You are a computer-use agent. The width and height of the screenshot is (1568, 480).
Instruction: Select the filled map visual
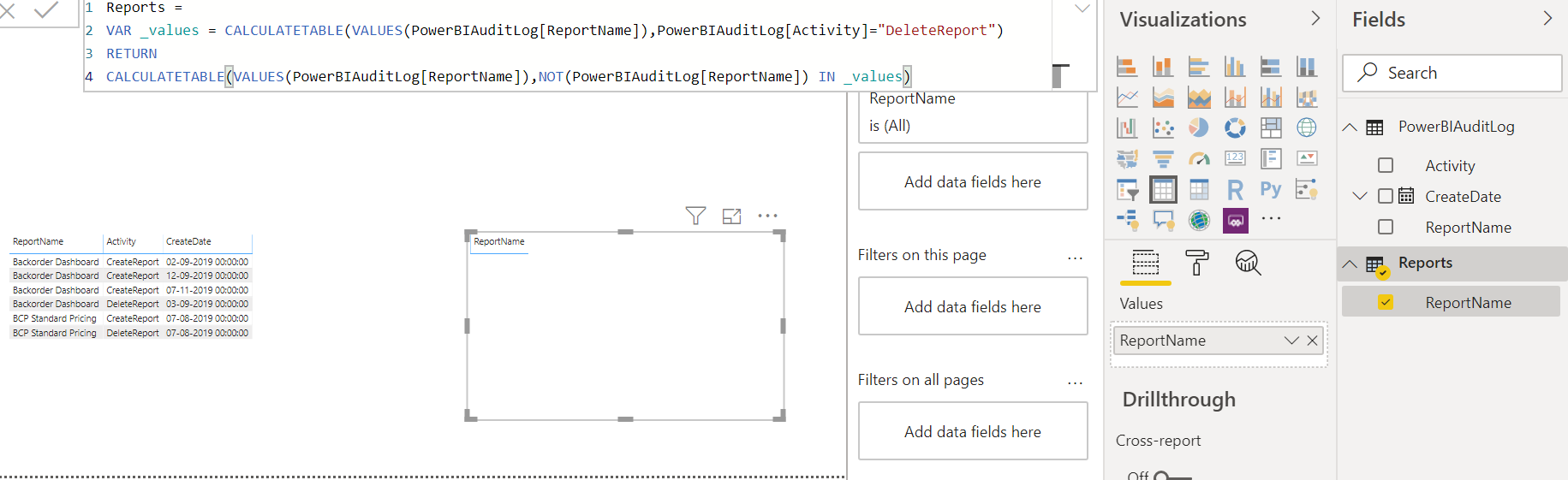pos(1127,158)
